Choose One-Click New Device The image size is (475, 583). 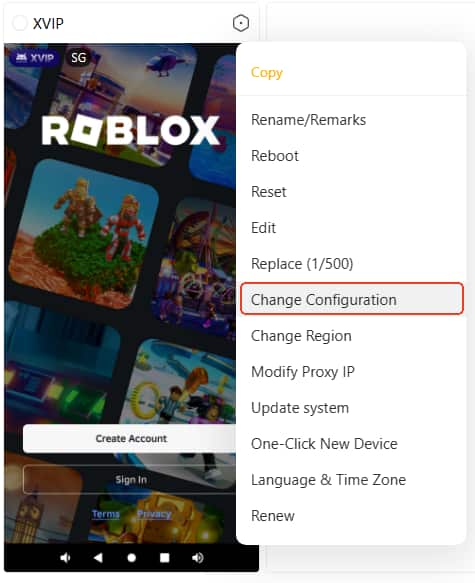[x=324, y=444]
